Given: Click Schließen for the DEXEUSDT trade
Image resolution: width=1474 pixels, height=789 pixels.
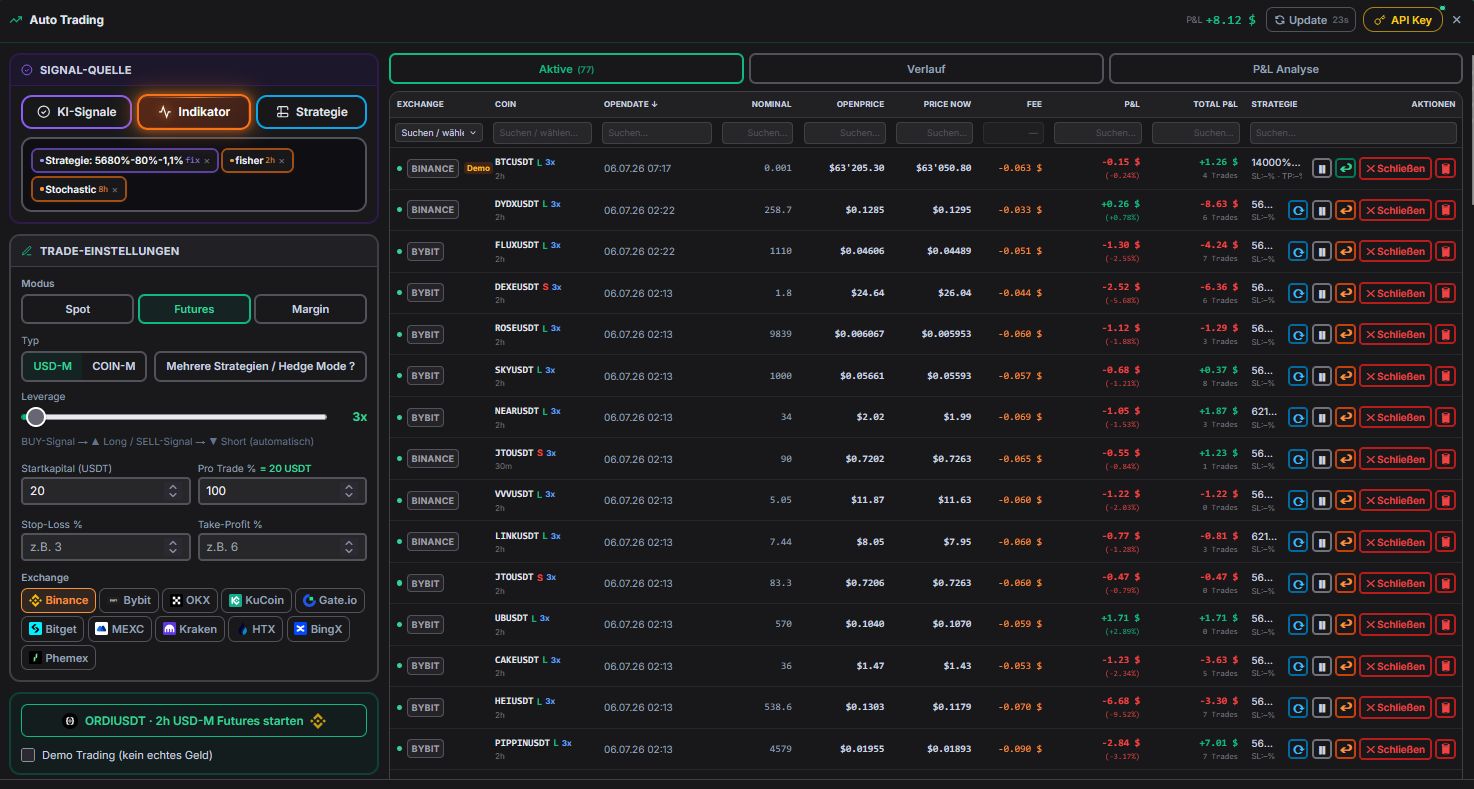Looking at the screenshot, I should click(x=1395, y=293).
